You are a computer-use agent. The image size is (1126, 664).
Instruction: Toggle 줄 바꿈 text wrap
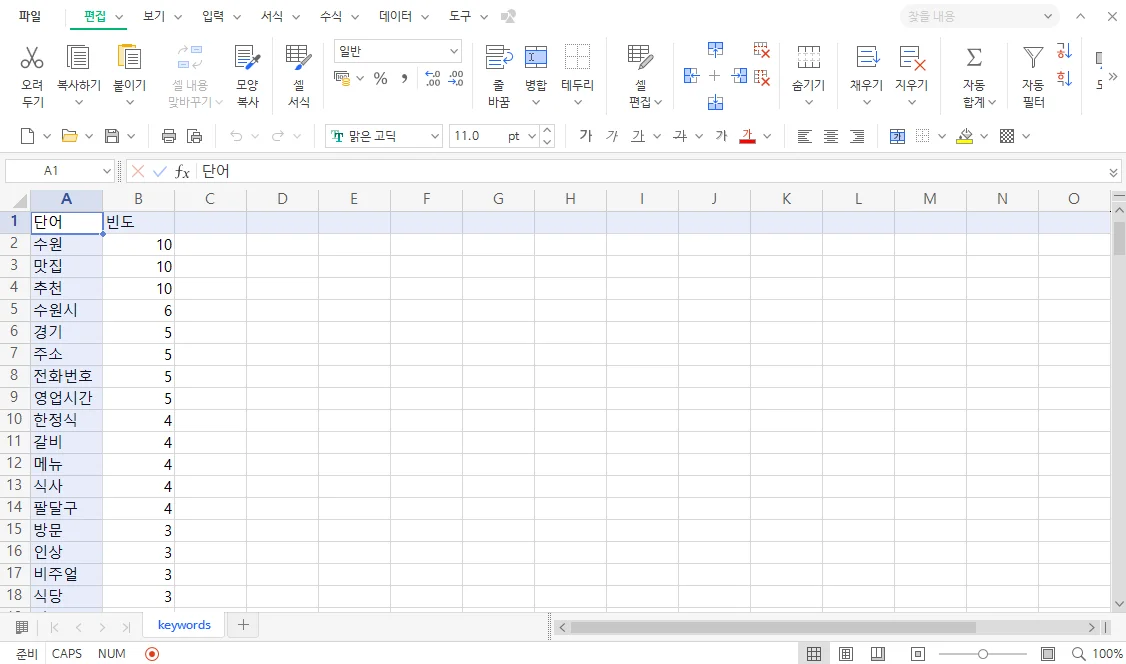(x=498, y=75)
